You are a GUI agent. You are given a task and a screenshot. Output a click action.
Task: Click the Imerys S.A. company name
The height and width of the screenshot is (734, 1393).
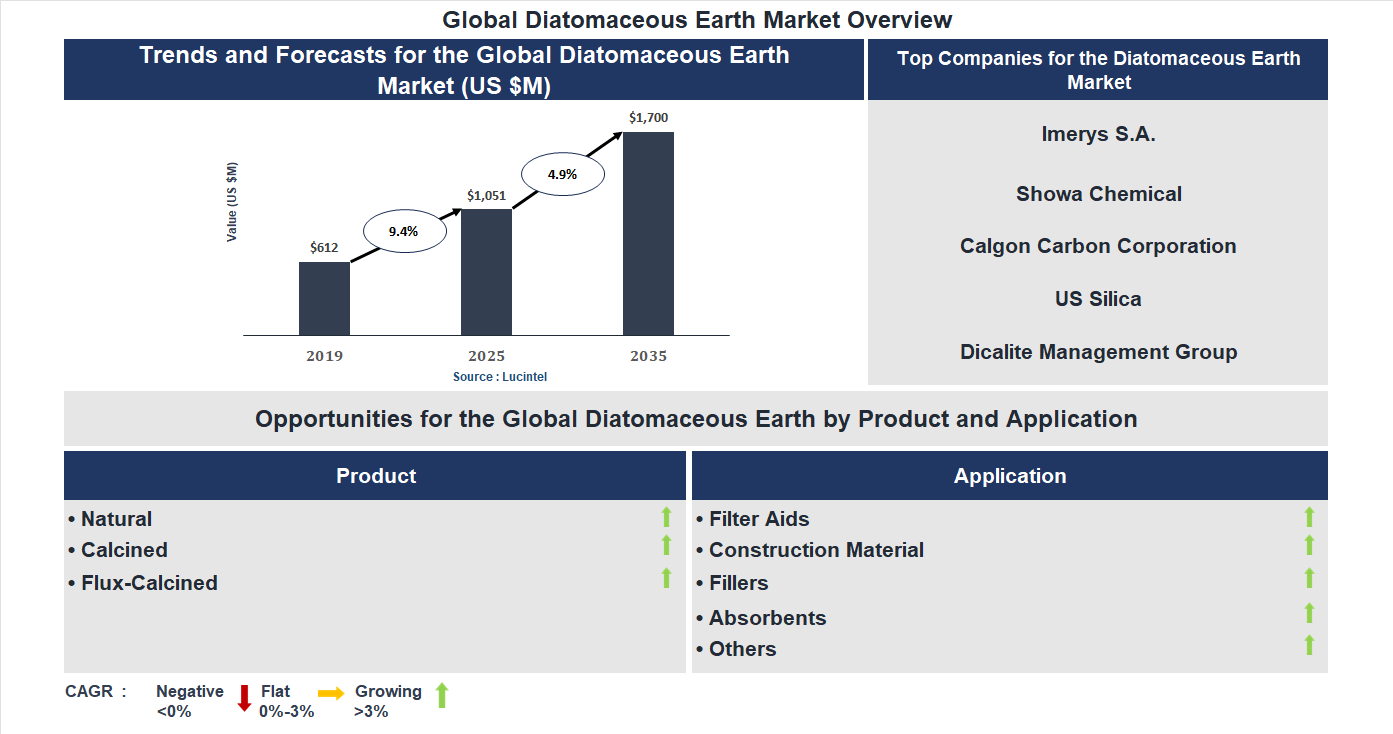[1098, 134]
